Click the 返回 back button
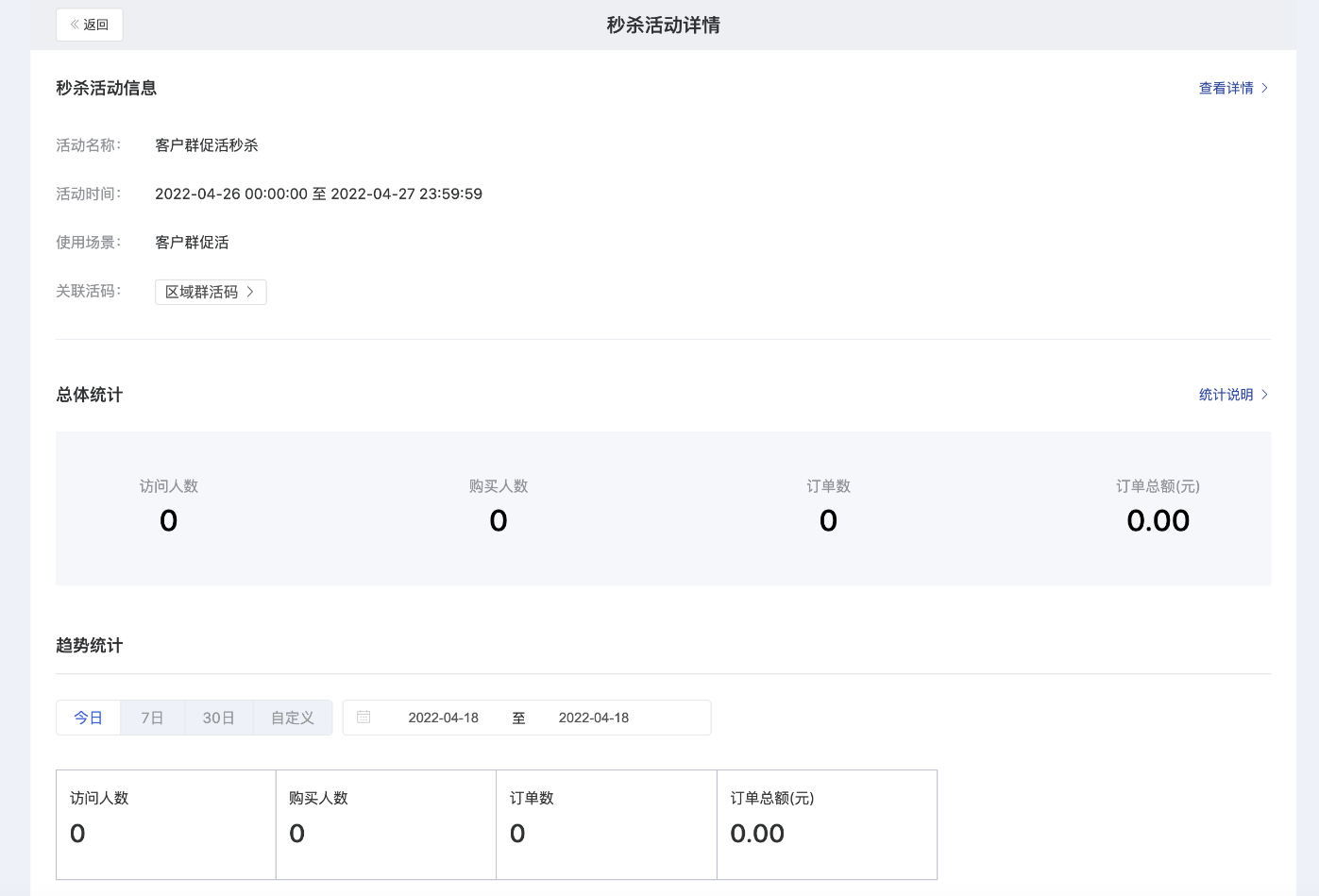 (x=90, y=25)
